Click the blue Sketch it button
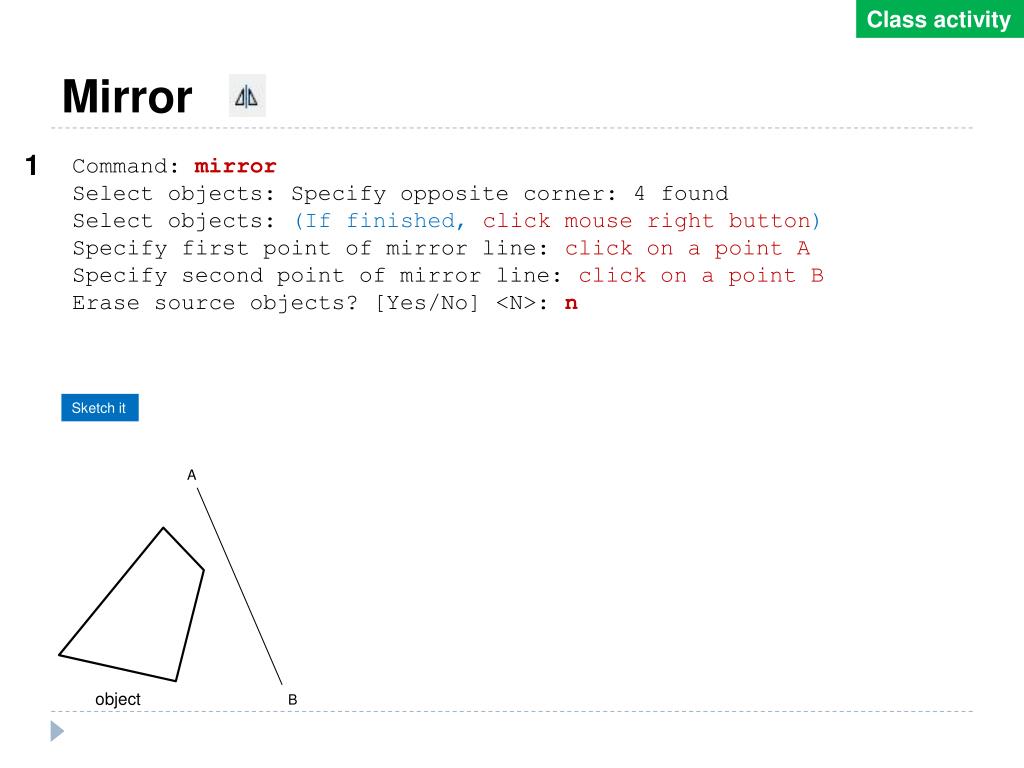Screen dimensions: 1024x768 tap(100, 408)
